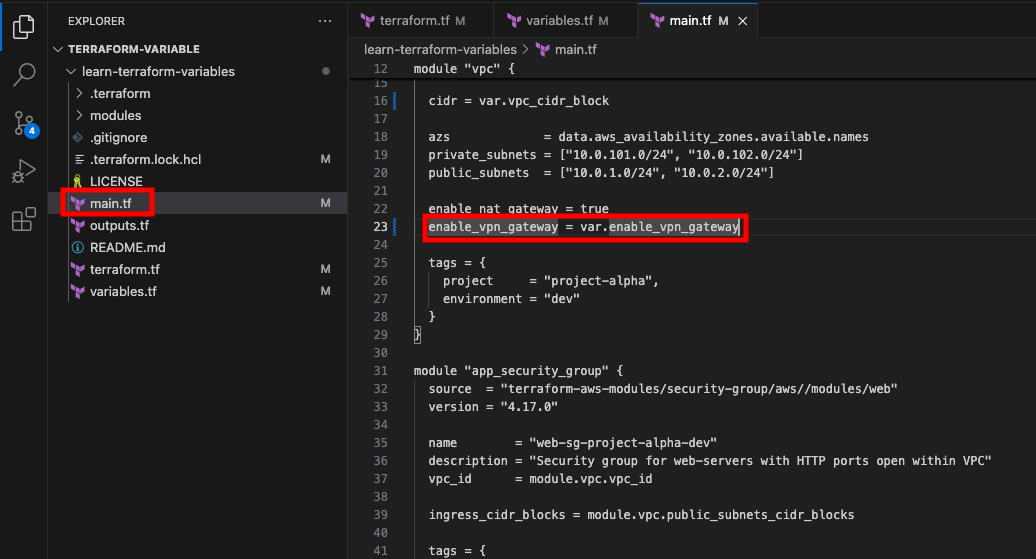Expand the modules folder
The width and height of the screenshot is (1036, 559).
(79, 115)
